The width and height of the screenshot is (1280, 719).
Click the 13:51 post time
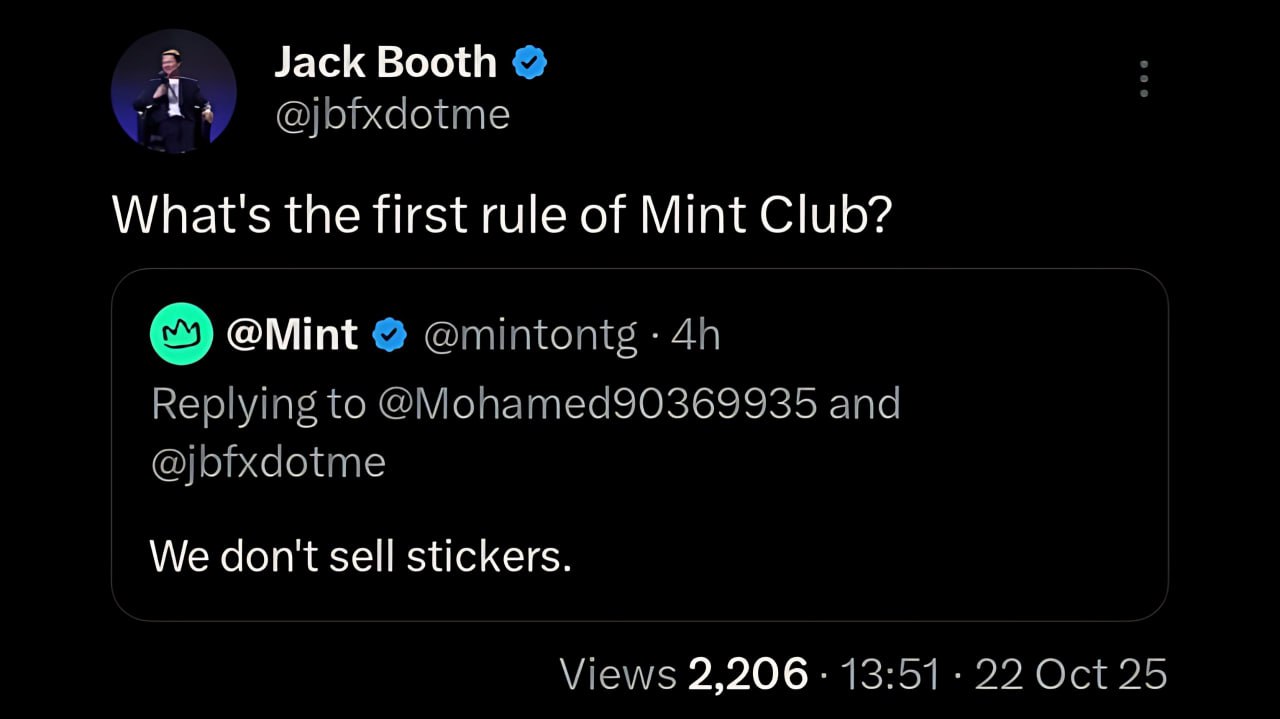891,674
